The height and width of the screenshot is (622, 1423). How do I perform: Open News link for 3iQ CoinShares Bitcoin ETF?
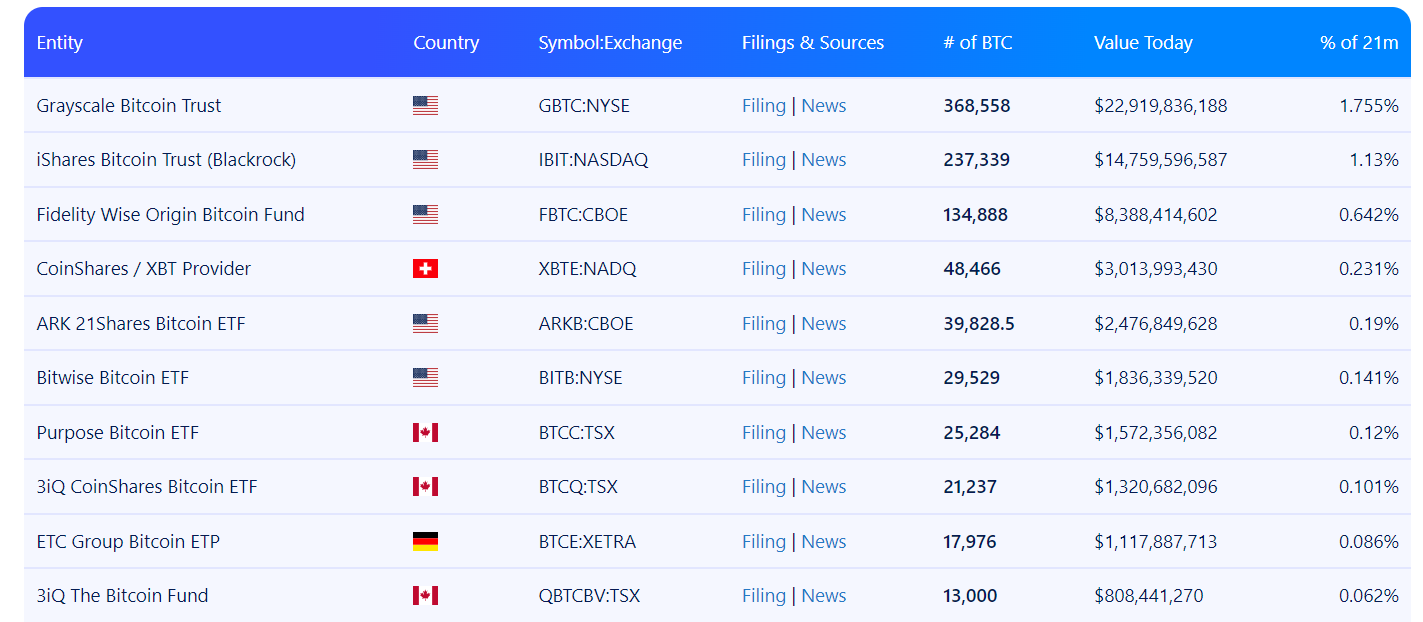point(824,487)
